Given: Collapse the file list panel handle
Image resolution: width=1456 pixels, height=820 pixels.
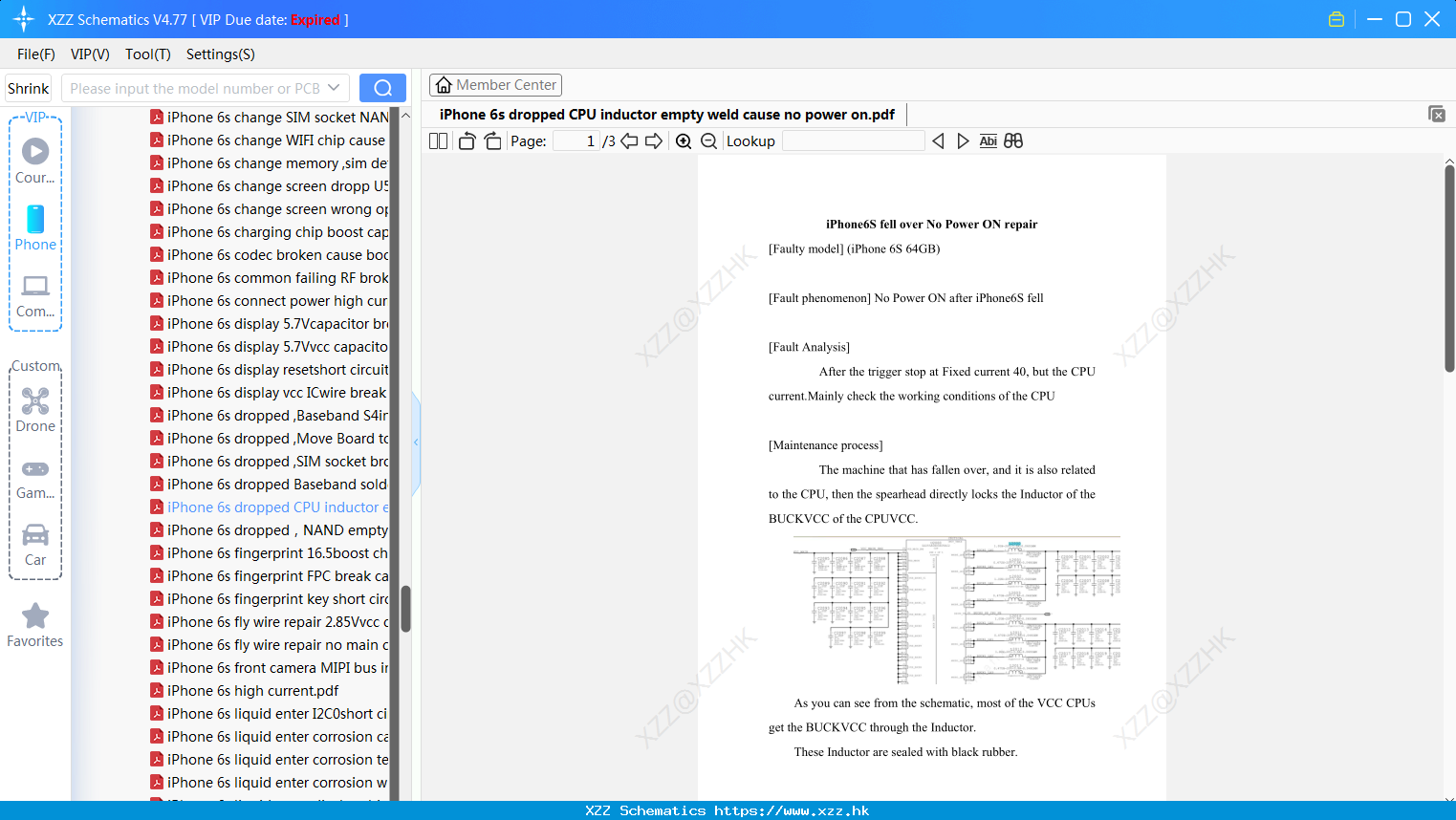Looking at the screenshot, I should pyautogui.click(x=416, y=442).
